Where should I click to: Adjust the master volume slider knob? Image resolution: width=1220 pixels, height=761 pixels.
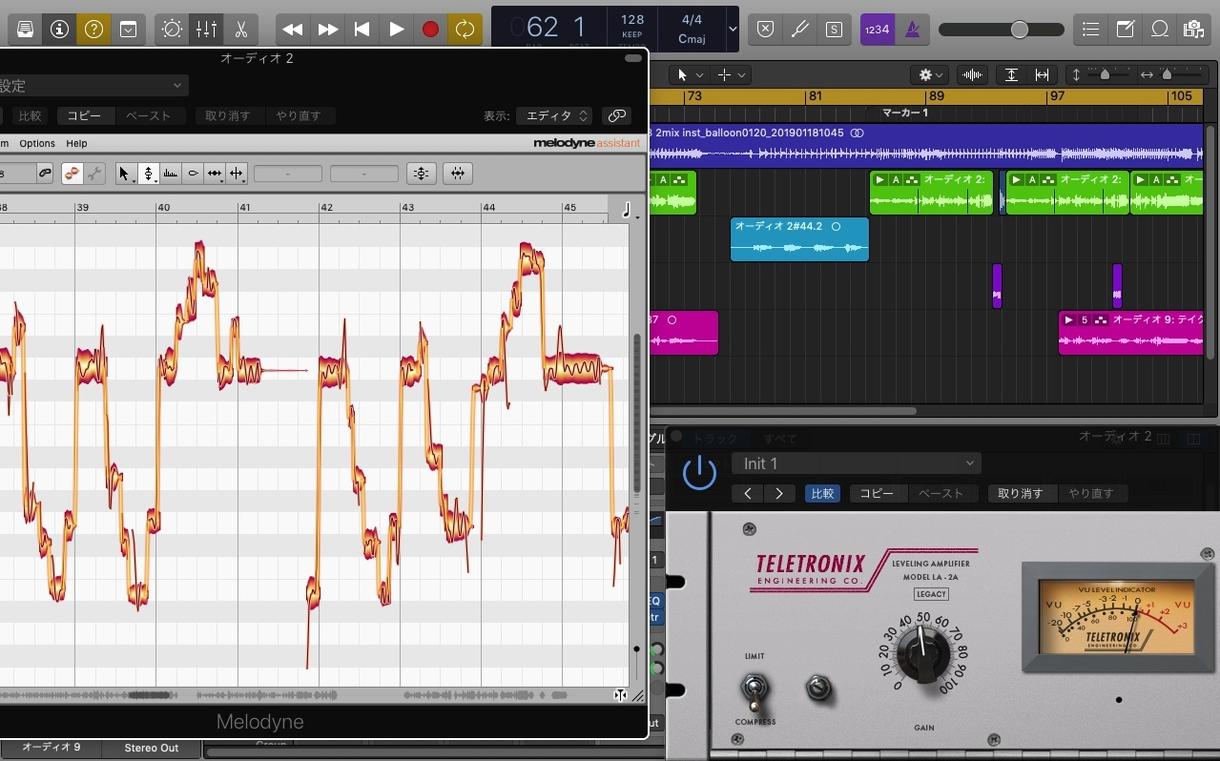coord(1019,29)
